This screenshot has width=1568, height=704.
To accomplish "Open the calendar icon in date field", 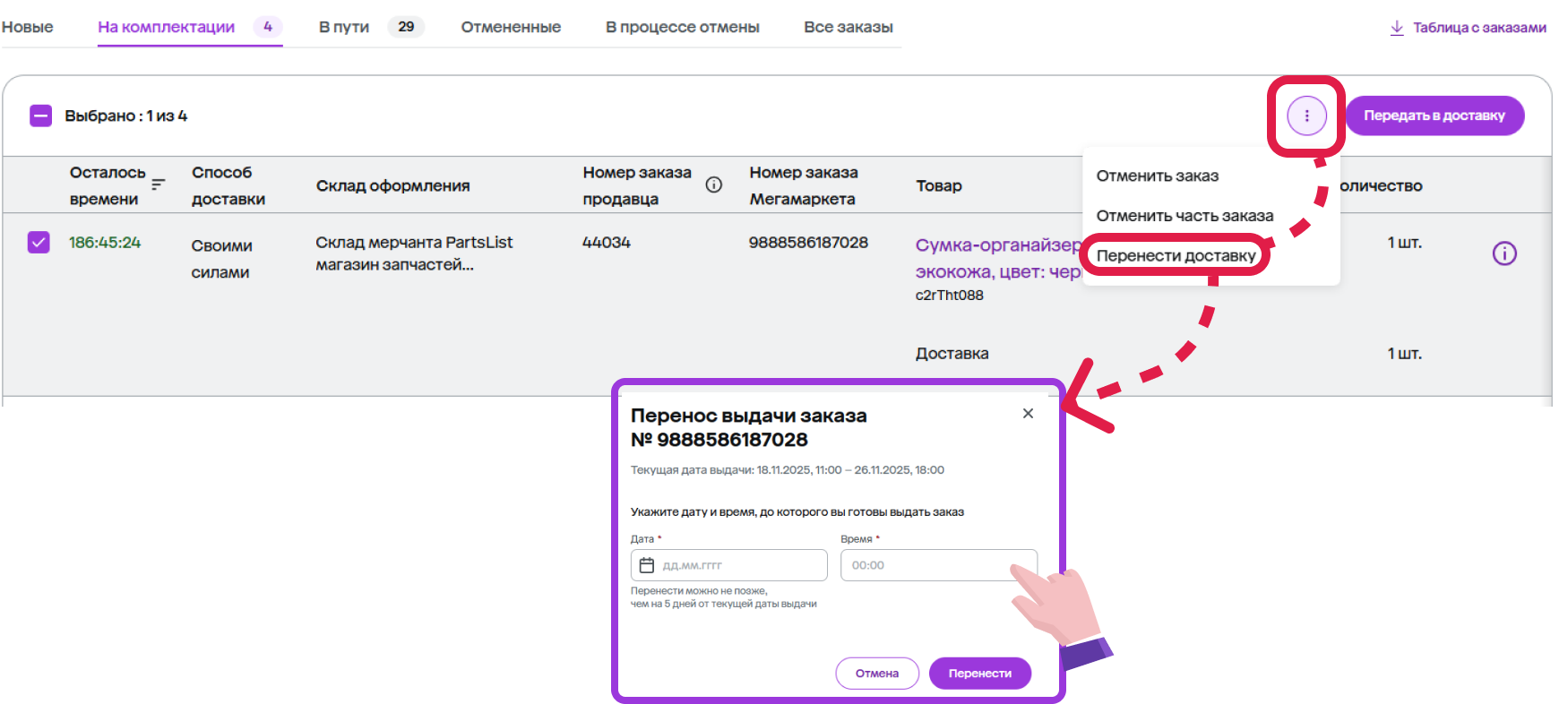I will (647, 565).
